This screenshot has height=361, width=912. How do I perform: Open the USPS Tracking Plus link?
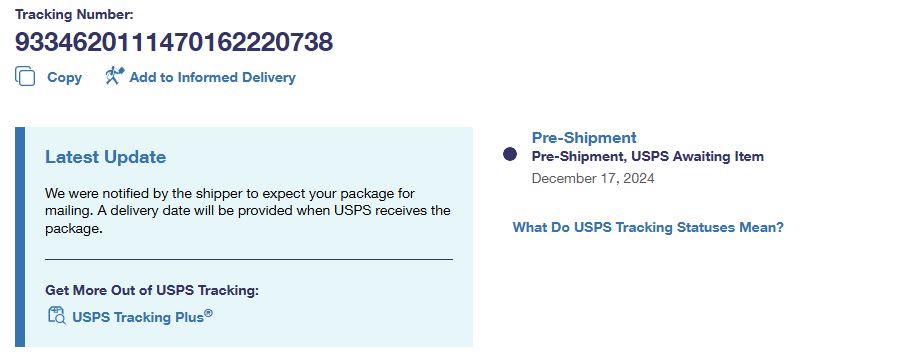(138, 317)
